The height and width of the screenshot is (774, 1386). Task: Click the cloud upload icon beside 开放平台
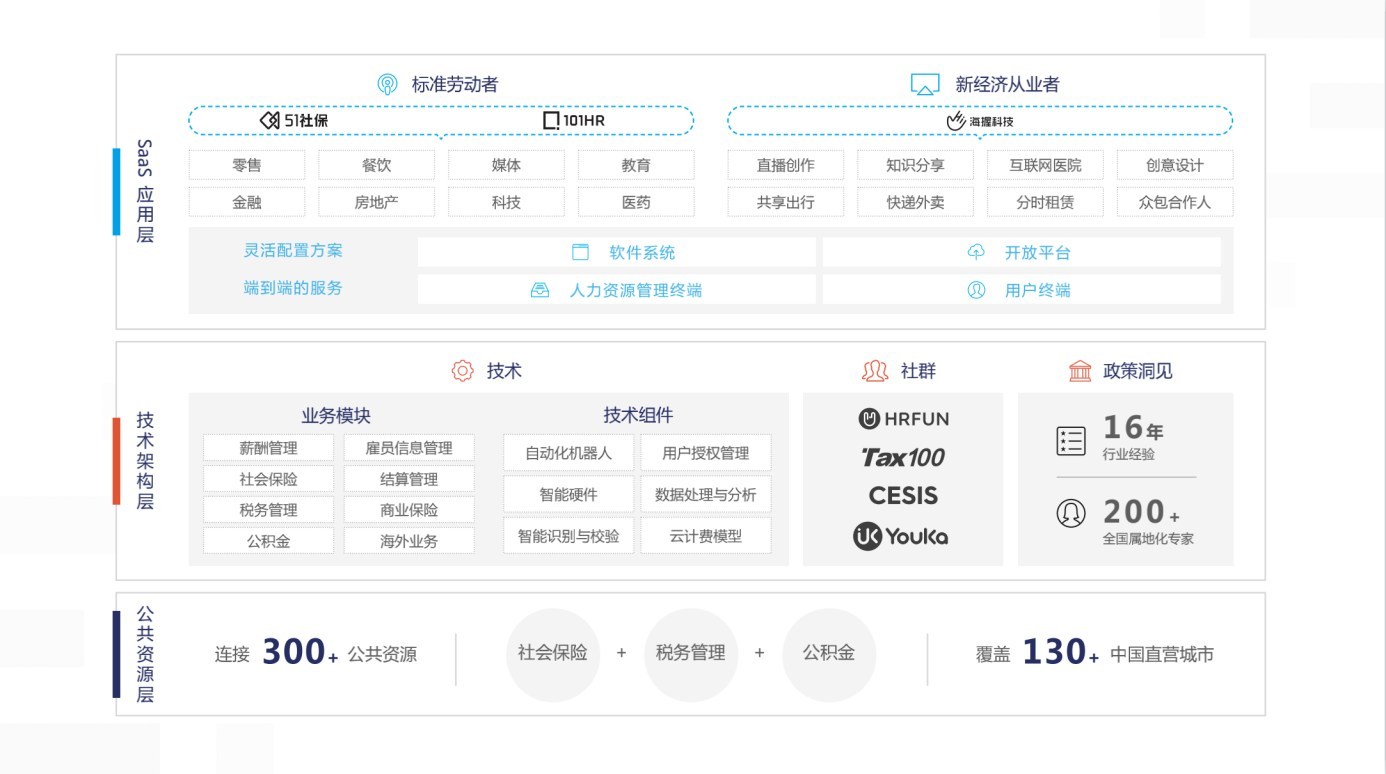click(976, 252)
